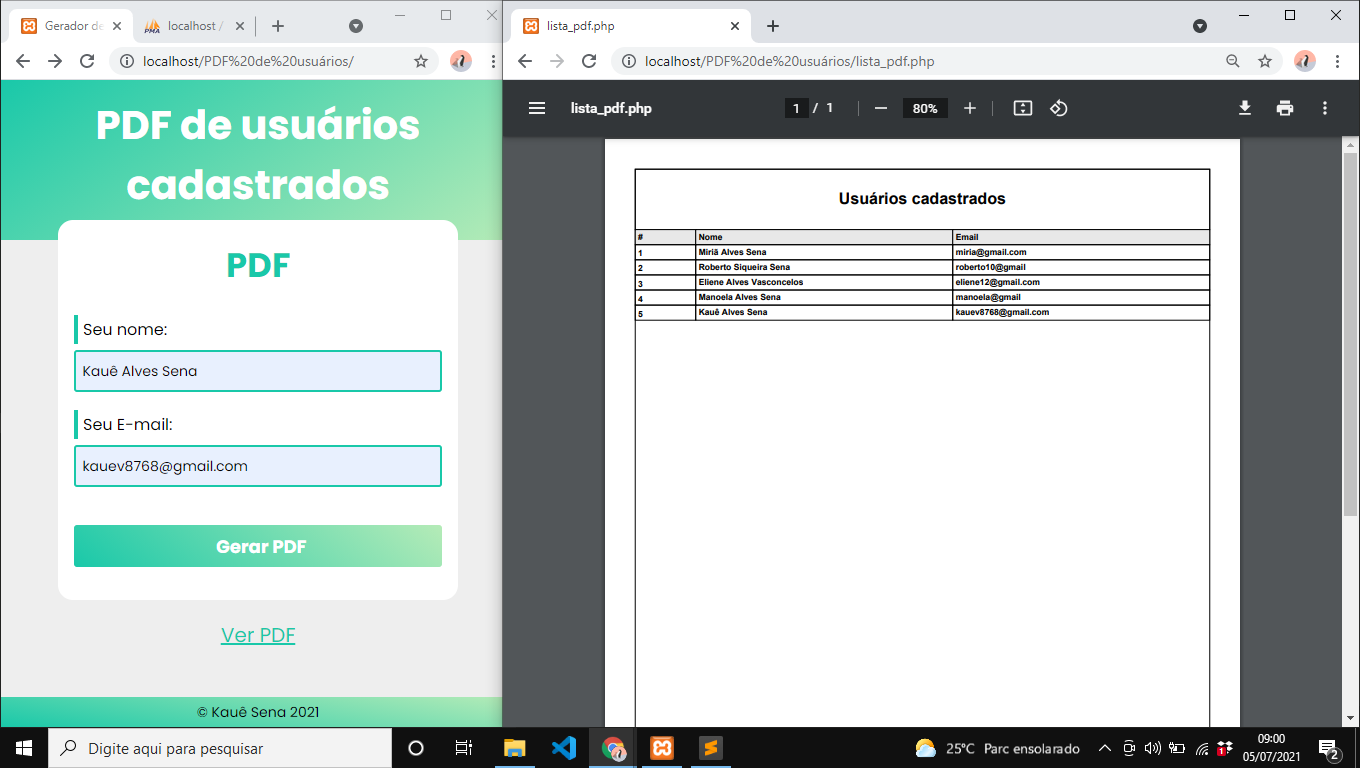Screen dimensions: 1360x768
Task: Open the tab search chevron in the browser
Action: 1200,26
